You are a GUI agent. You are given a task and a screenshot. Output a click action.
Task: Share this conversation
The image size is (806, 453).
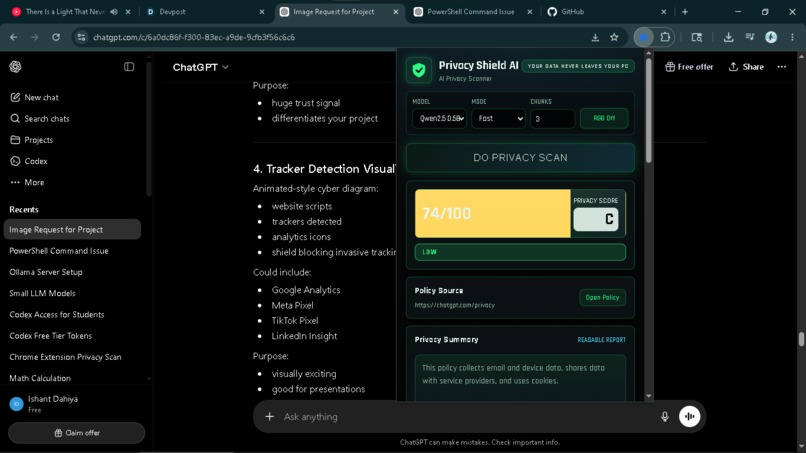pyautogui.click(x=746, y=67)
